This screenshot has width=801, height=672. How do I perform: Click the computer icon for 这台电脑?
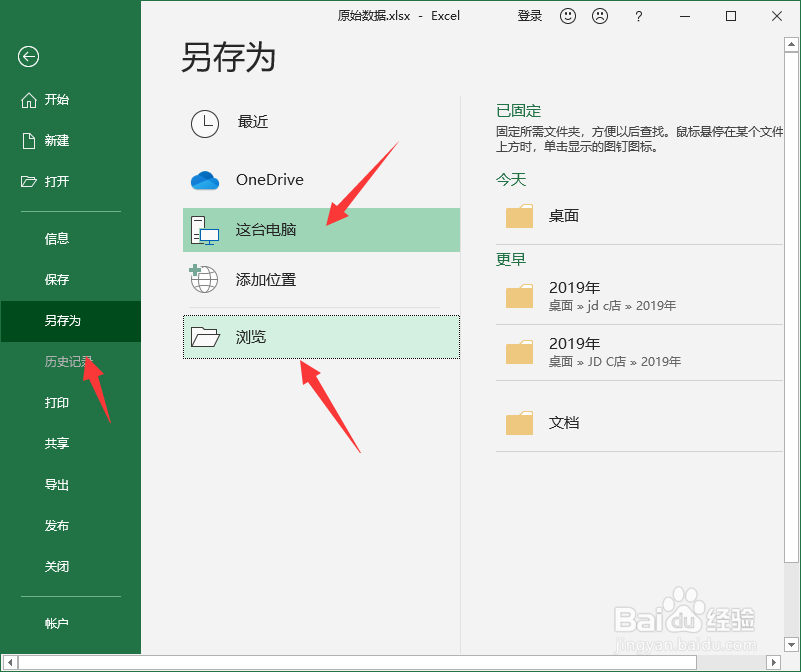coord(204,230)
